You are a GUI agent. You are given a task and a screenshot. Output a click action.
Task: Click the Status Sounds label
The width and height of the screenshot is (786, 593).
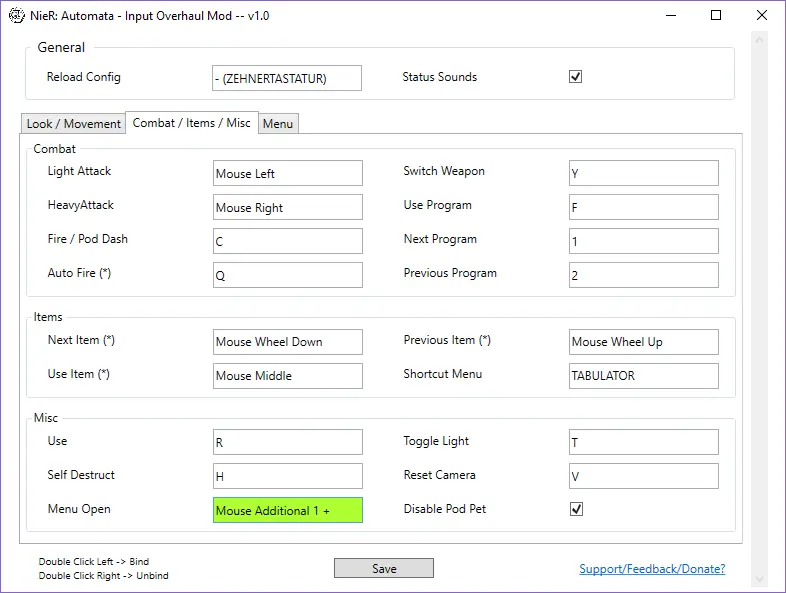coord(440,77)
